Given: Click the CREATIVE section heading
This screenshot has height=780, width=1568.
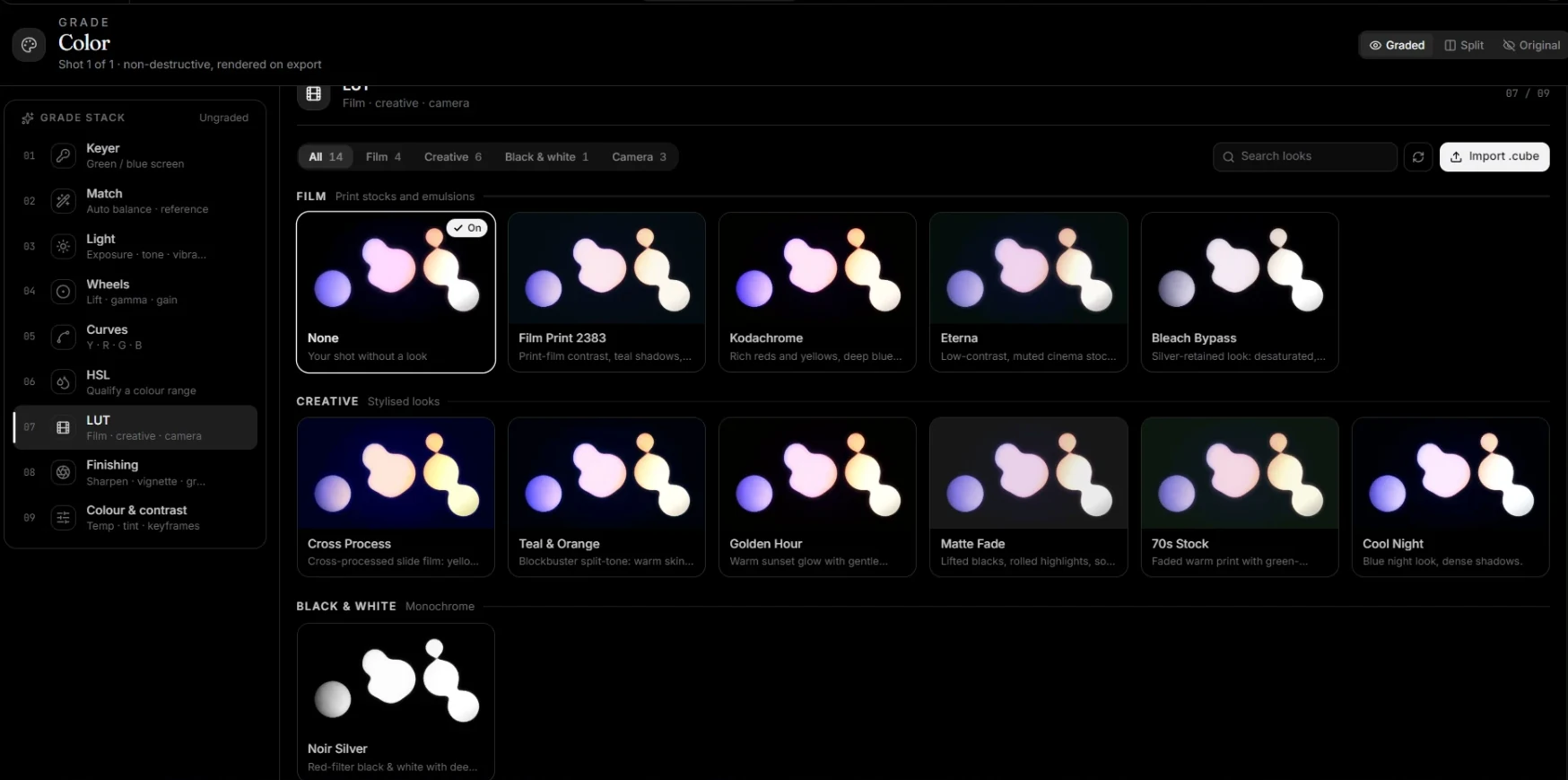Looking at the screenshot, I should coord(327,401).
